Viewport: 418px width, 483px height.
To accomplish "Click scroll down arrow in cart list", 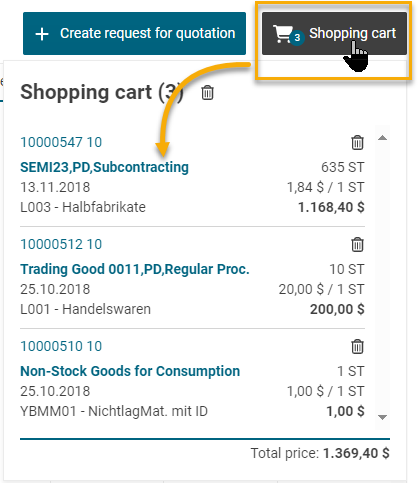I will pos(382,417).
